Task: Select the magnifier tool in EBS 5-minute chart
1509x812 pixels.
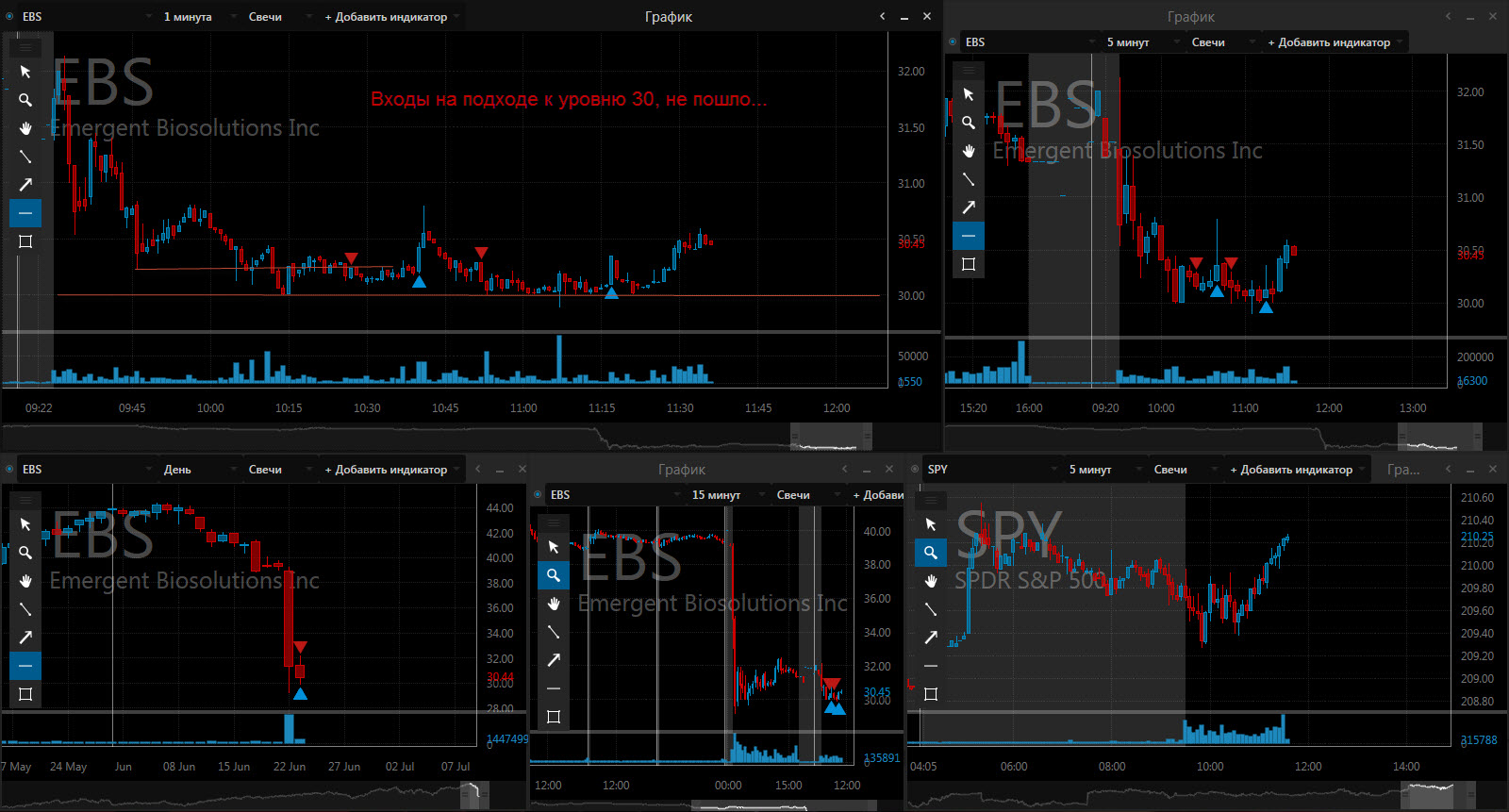Action: tap(969, 123)
